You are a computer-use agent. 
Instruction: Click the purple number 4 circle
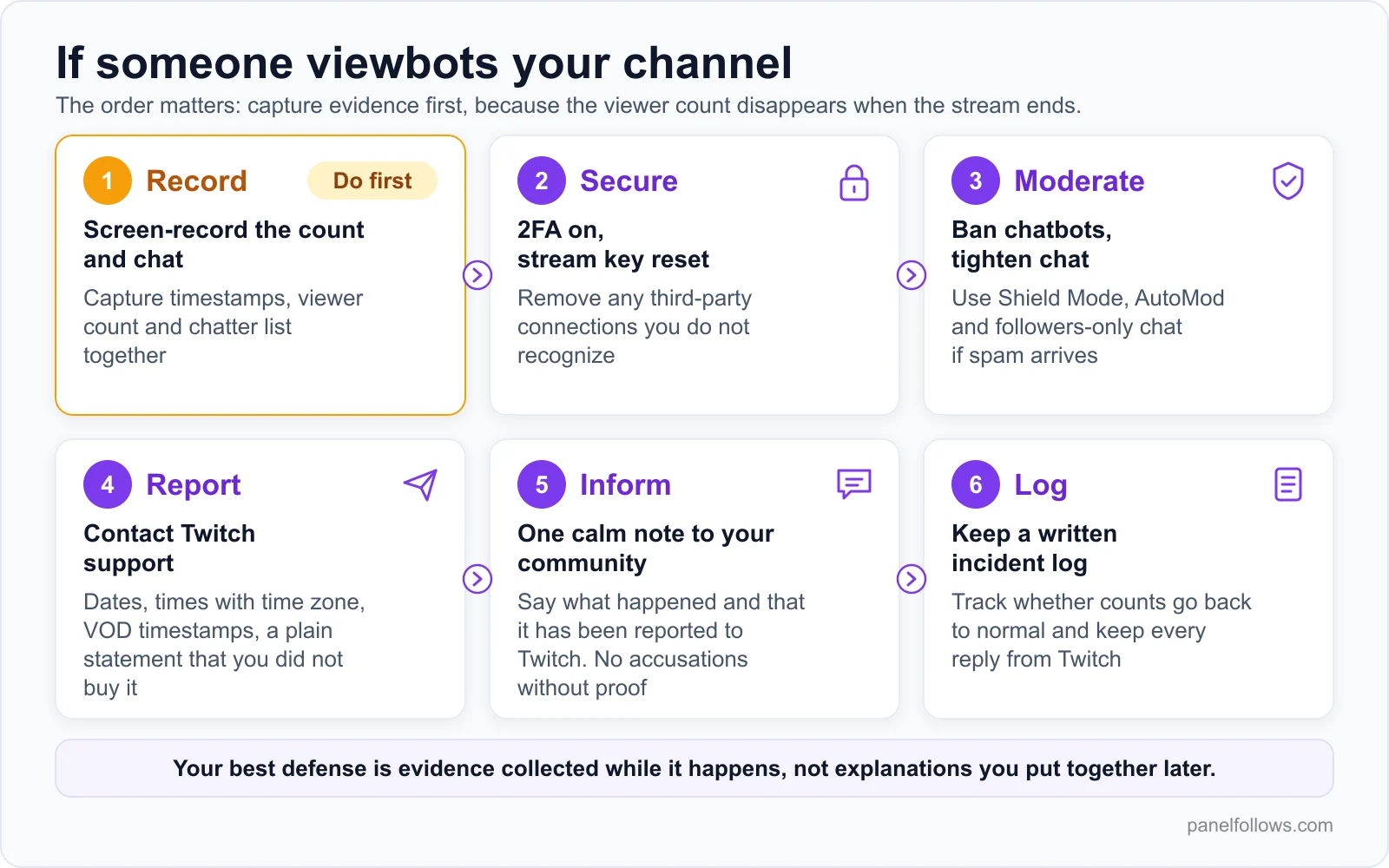(x=108, y=484)
